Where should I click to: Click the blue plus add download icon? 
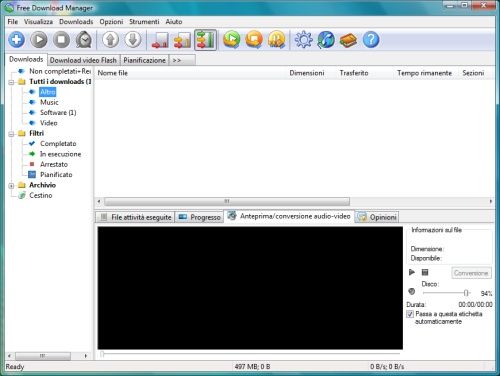coord(16,40)
